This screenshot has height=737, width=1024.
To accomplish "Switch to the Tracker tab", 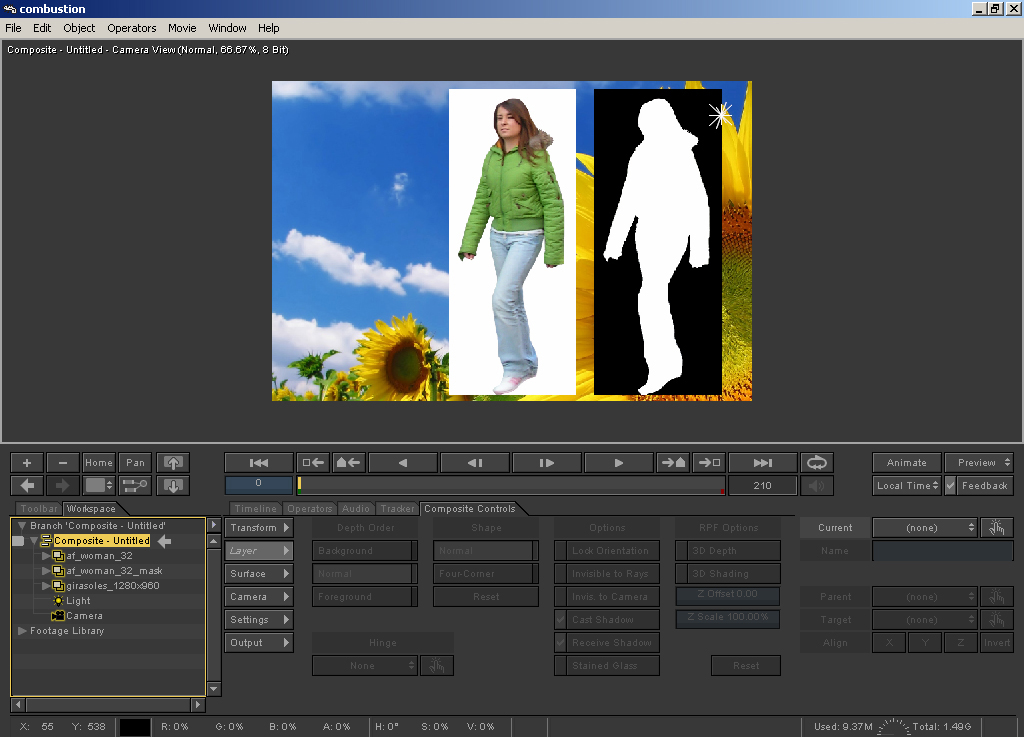I will (x=397, y=509).
